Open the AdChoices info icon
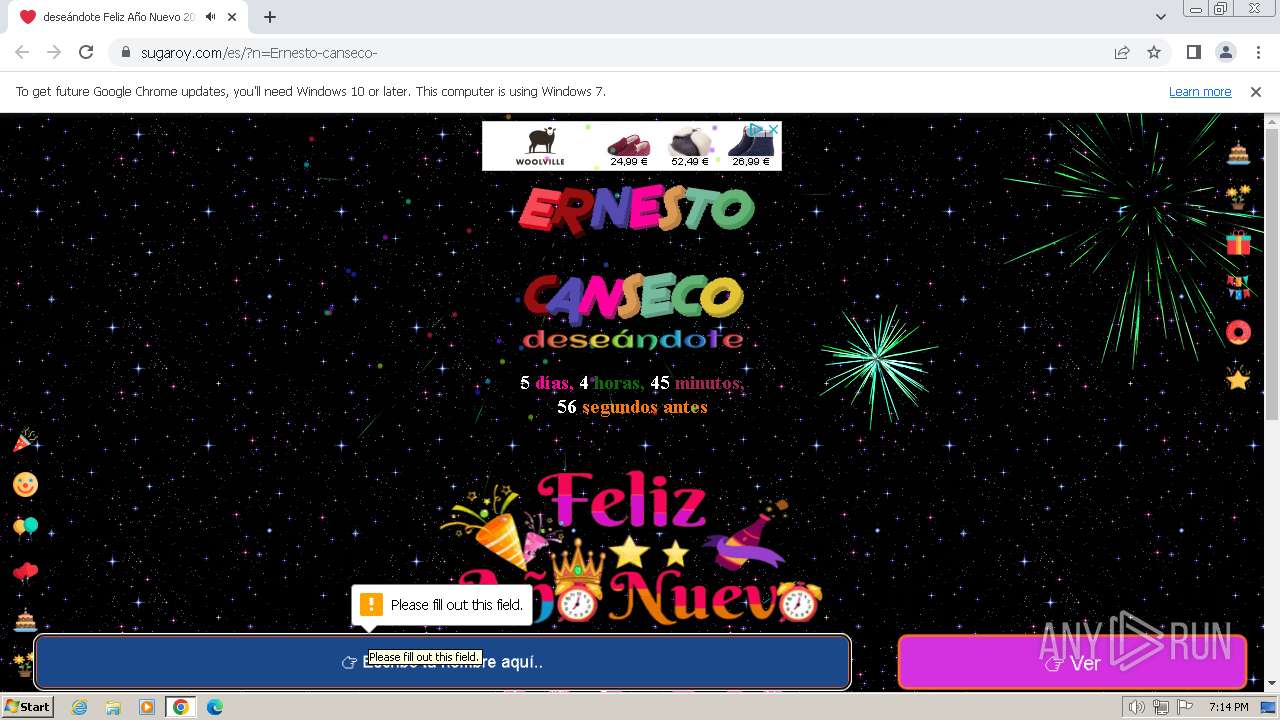1280x720 pixels. [758, 129]
